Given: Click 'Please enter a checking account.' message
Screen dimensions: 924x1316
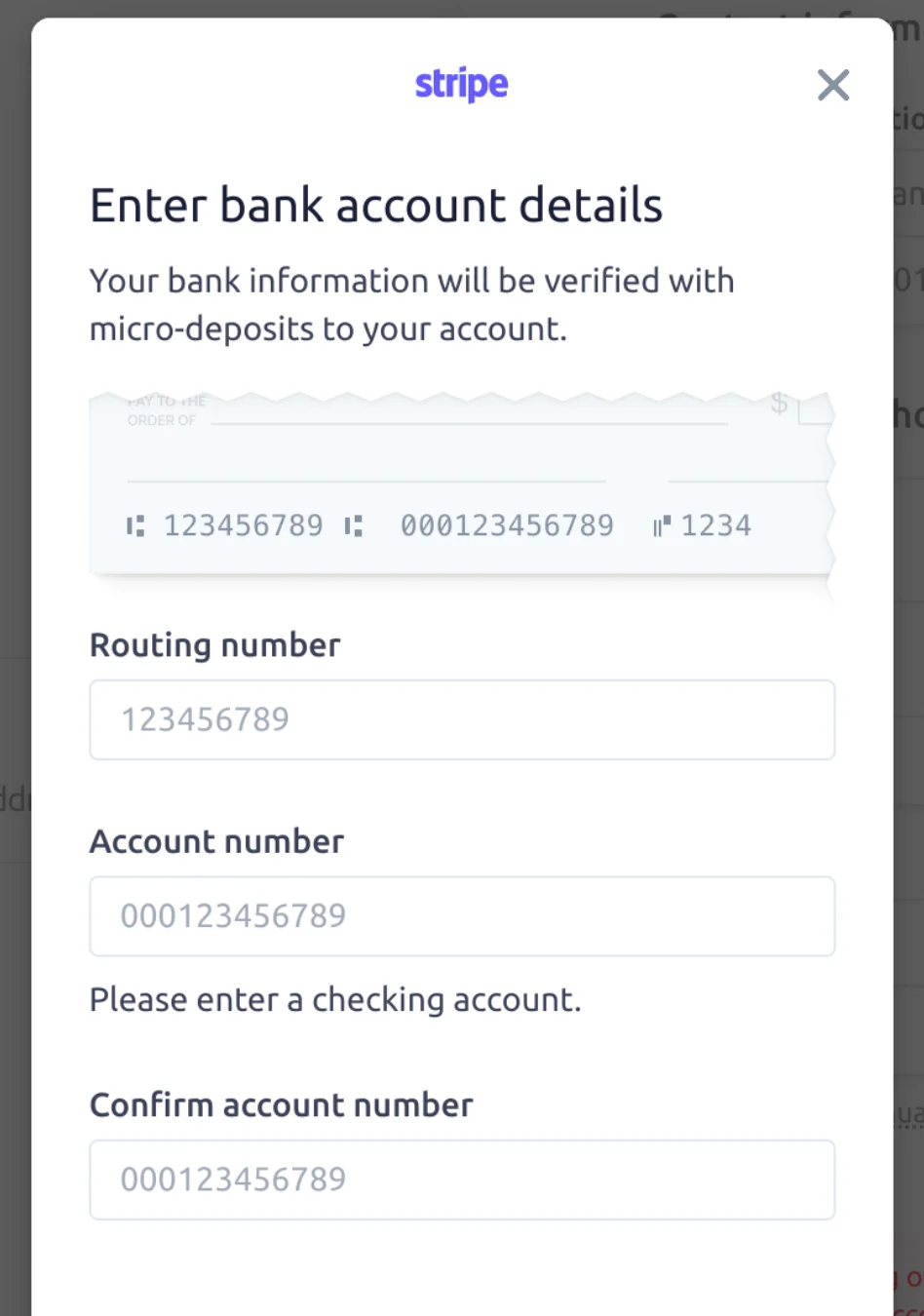Looking at the screenshot, I should point(335,1000).
